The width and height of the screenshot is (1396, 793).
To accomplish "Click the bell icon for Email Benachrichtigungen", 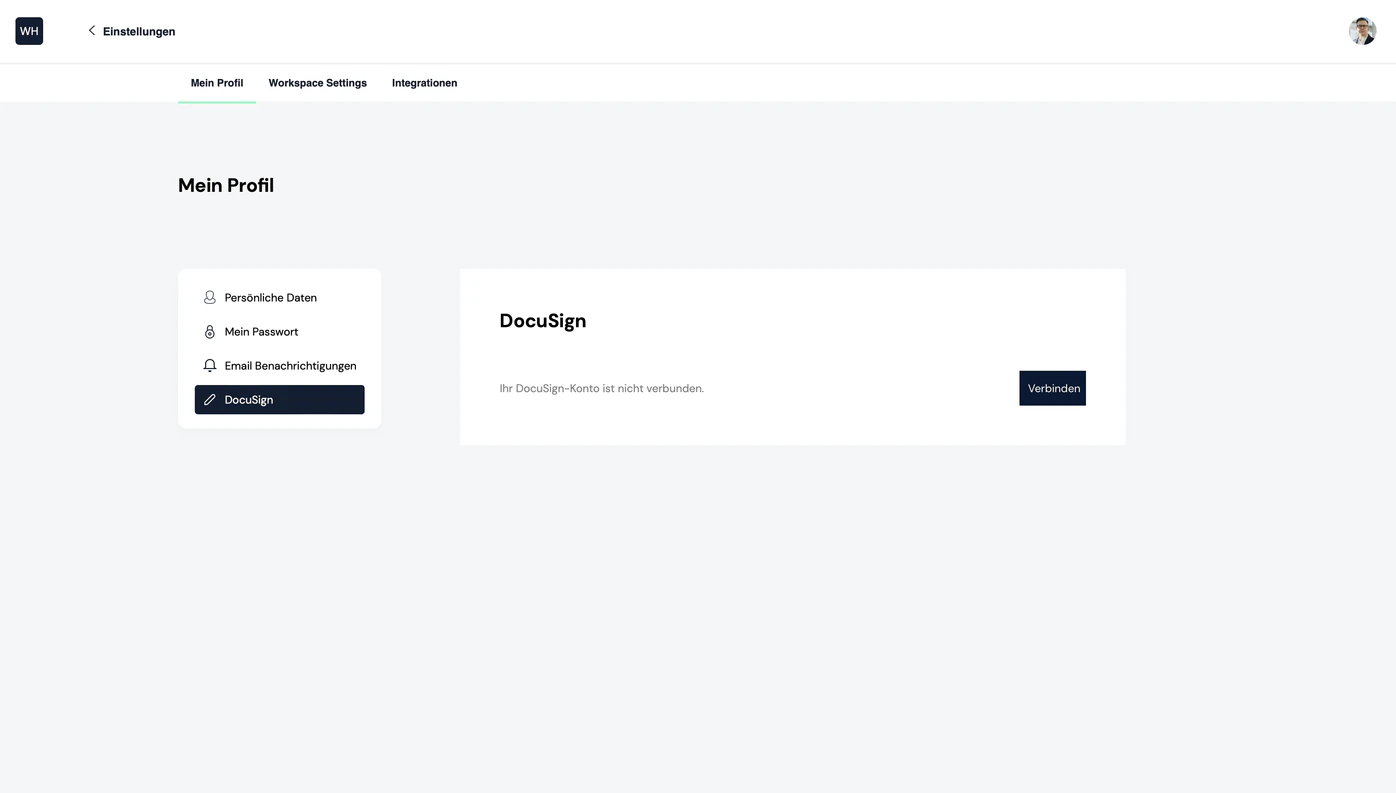I will pyautogui.click(x=210, y=365).
